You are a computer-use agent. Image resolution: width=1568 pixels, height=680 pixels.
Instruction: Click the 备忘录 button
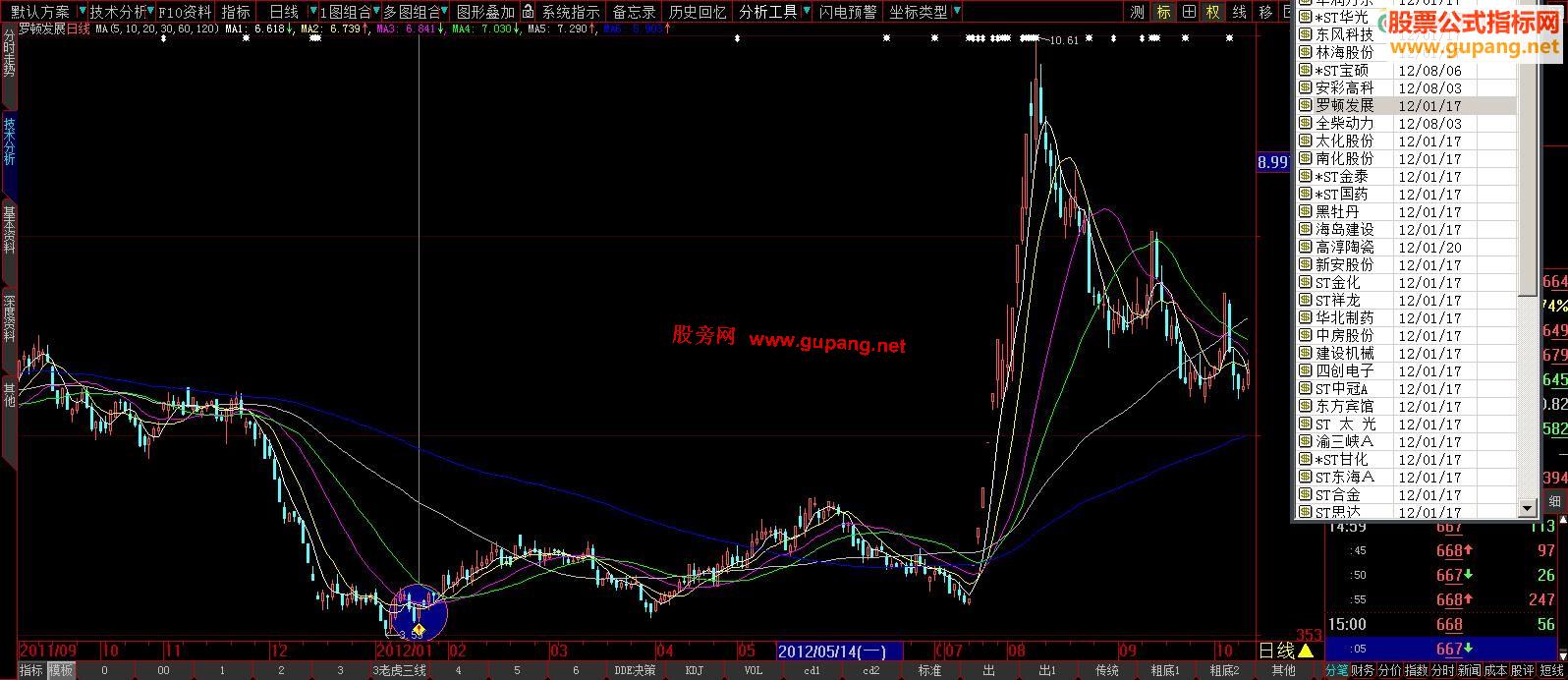(634, 12)
